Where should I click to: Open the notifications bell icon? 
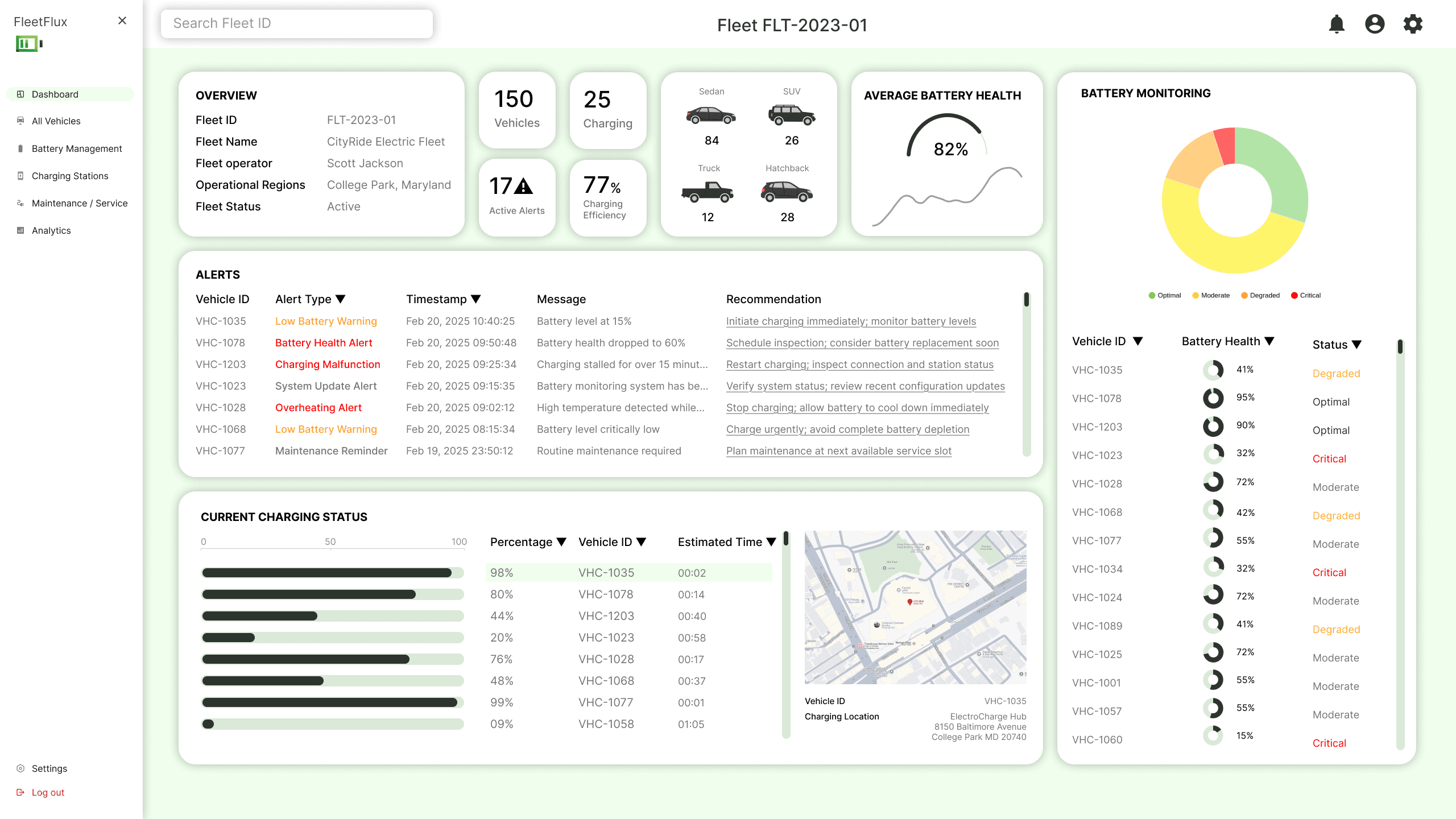[1337, 24]
